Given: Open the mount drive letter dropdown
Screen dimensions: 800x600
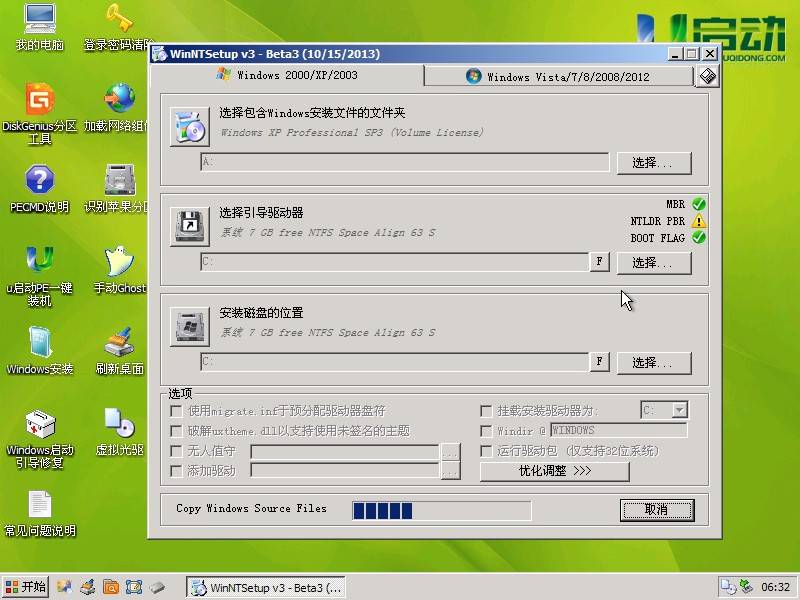Looking at the screenshot, I should click(x=677, y=409).
